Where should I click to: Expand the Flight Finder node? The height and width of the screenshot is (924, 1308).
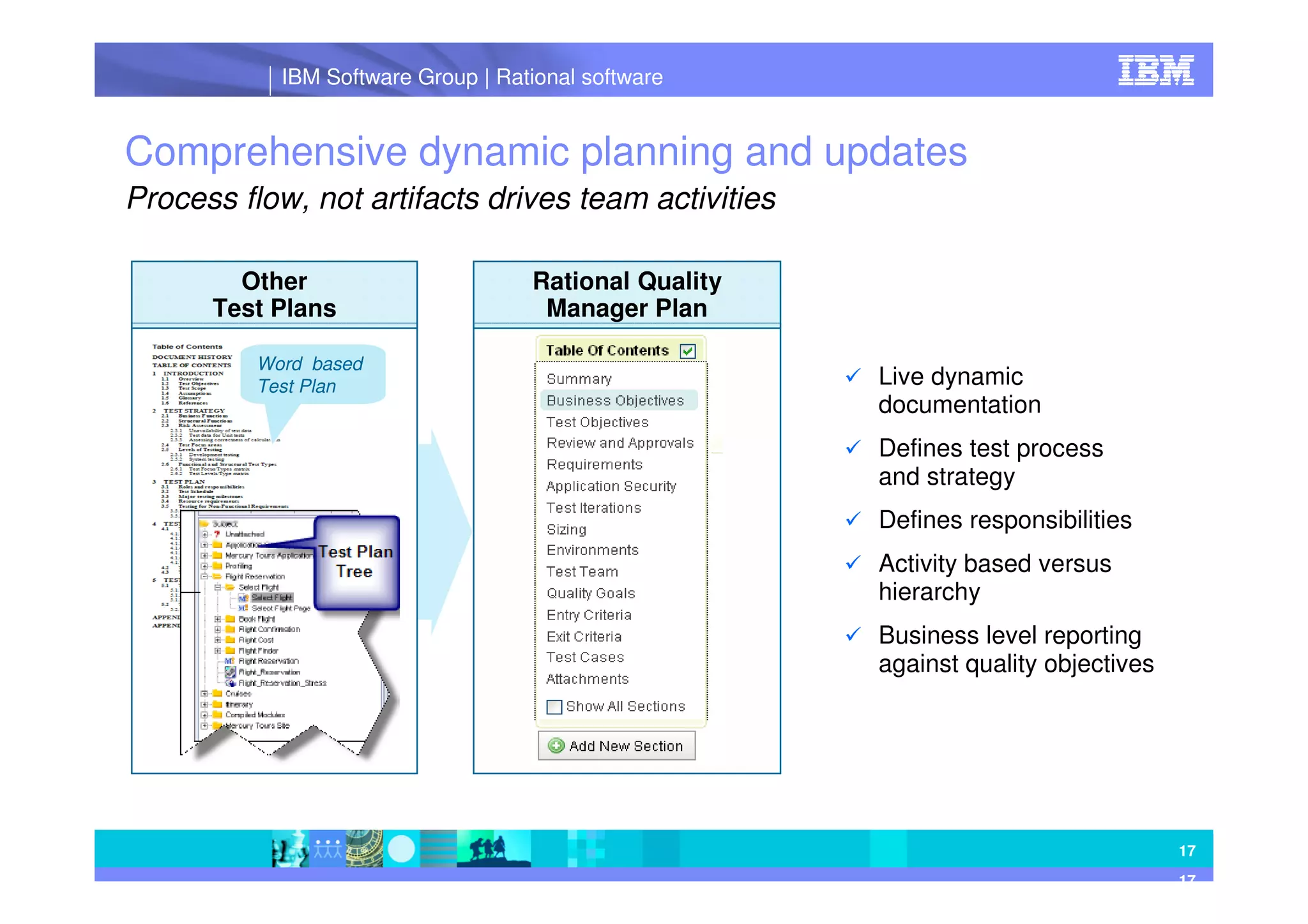coord(218,651)
